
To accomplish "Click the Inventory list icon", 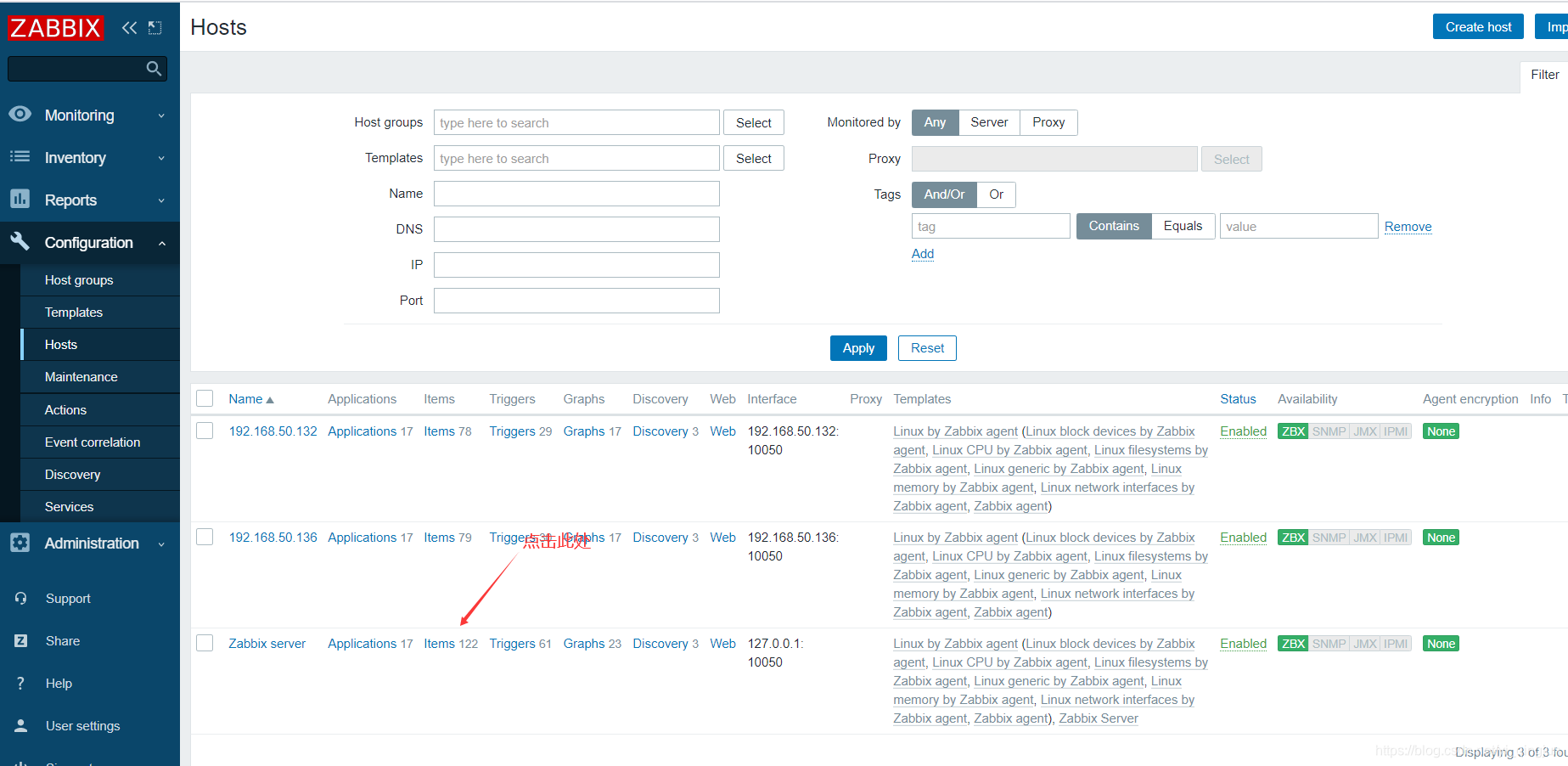I will click(x=20, y=157).
